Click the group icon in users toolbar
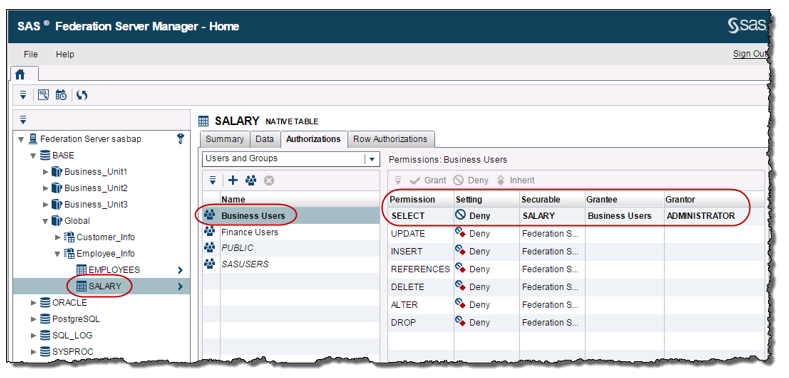Screen dimensions: 789x378 (x=251, y=180)
